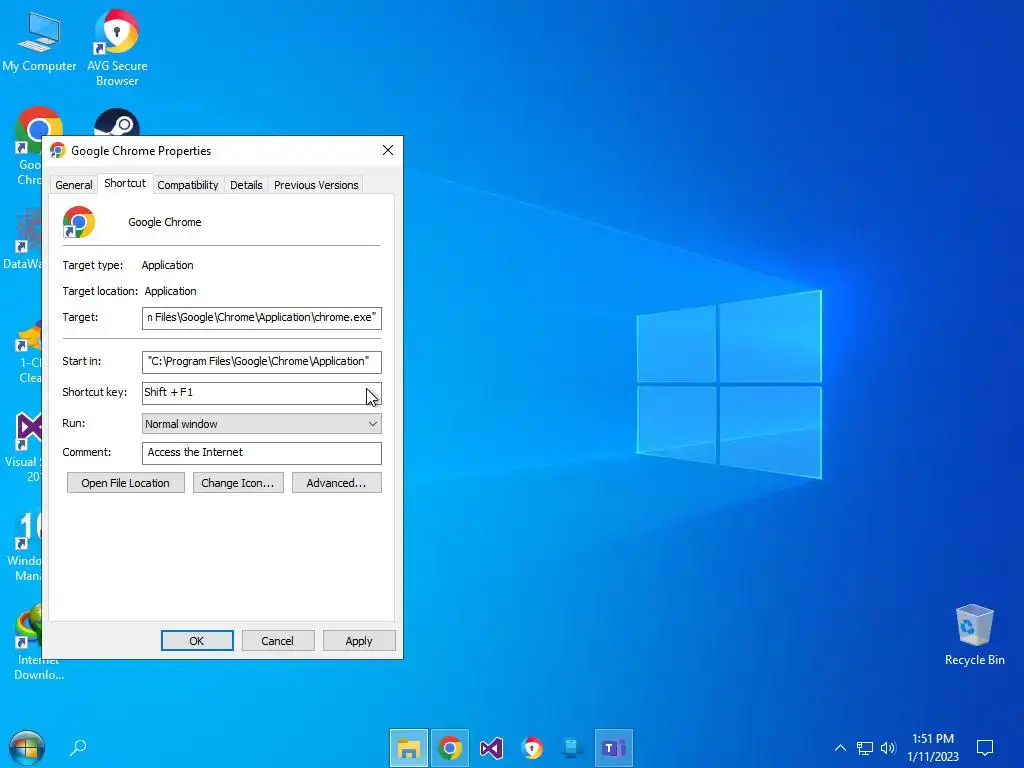Open taskbar search magnifier
1024x768 pixels.
(x=78, y=747)
